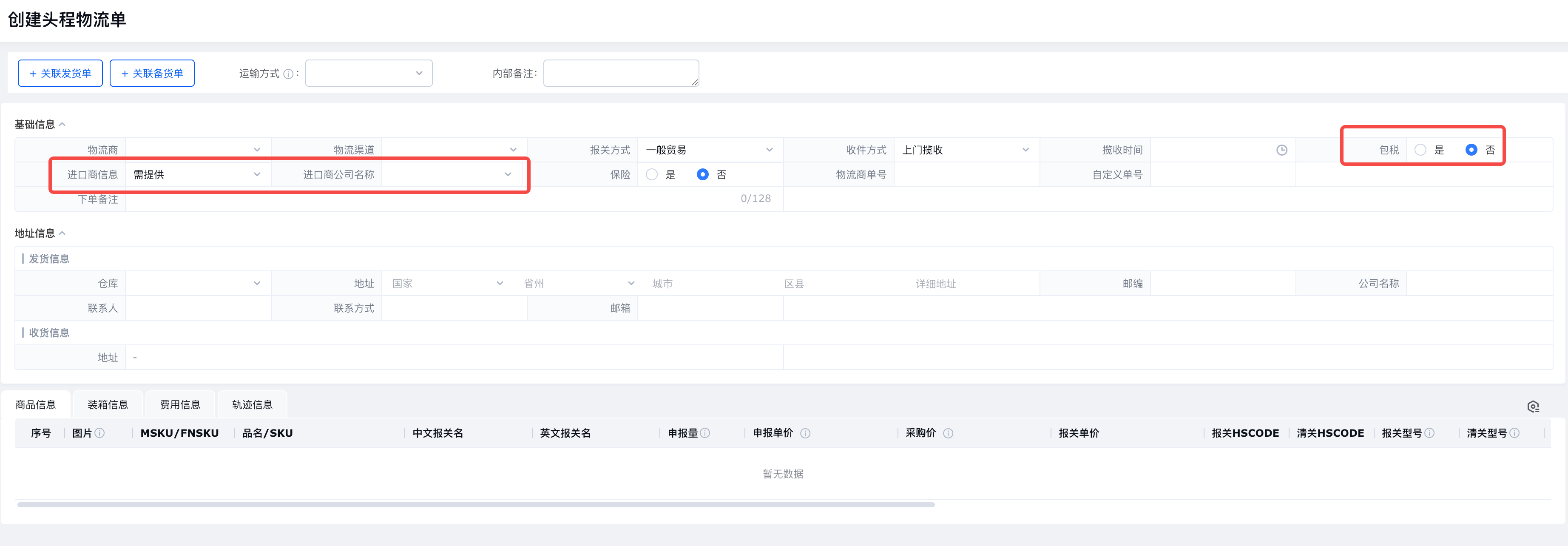
Task: Collapse the 基础信息 section
Action: (62, 124)
